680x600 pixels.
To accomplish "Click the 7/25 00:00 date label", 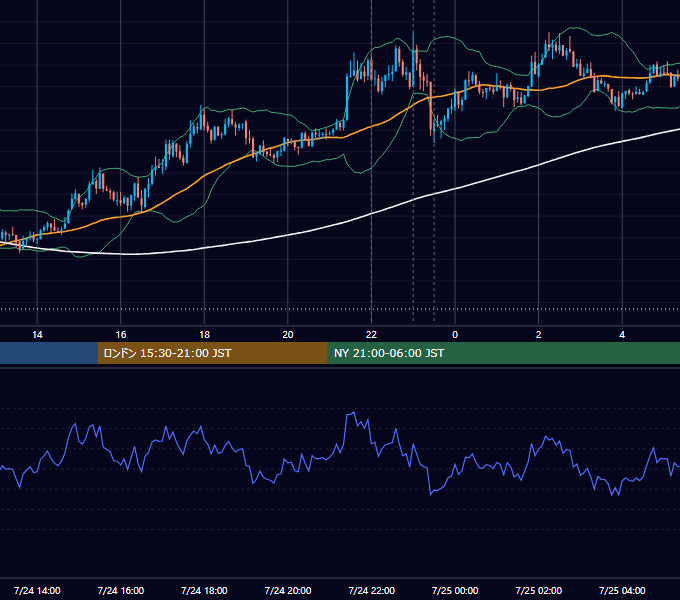I will 455,590.
